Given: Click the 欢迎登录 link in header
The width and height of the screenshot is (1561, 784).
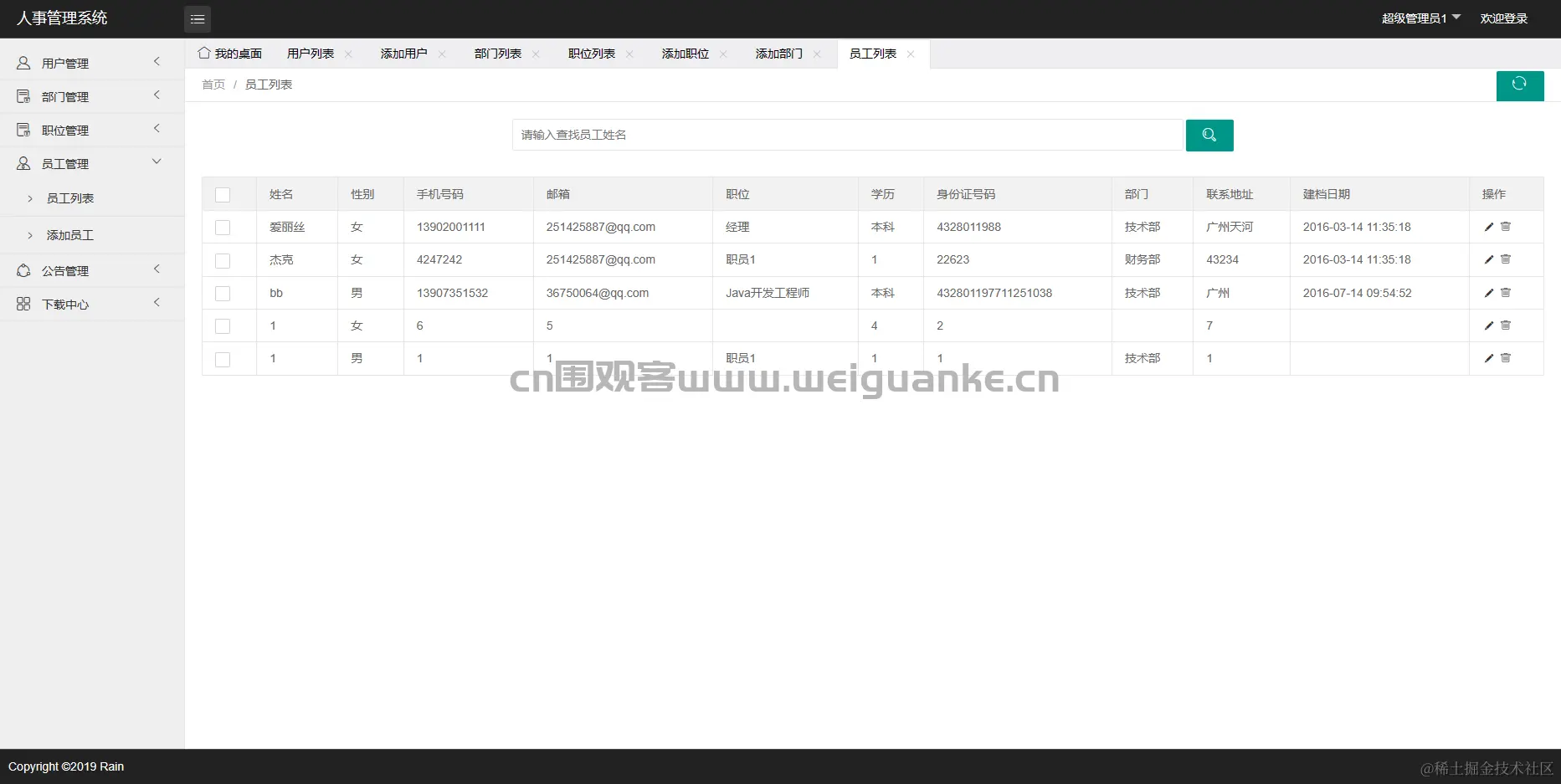Looking at the screenshot, I should coord(1504,18).
